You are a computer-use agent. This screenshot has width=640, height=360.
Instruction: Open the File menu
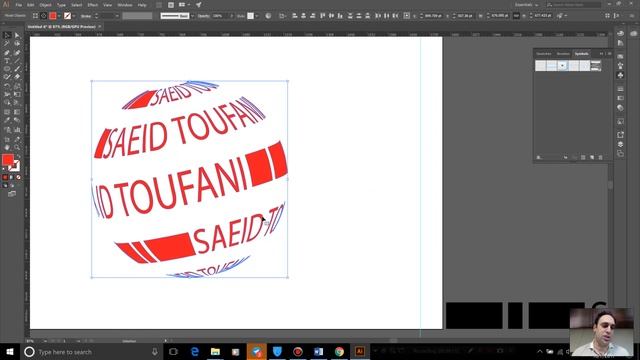point(19,5)
